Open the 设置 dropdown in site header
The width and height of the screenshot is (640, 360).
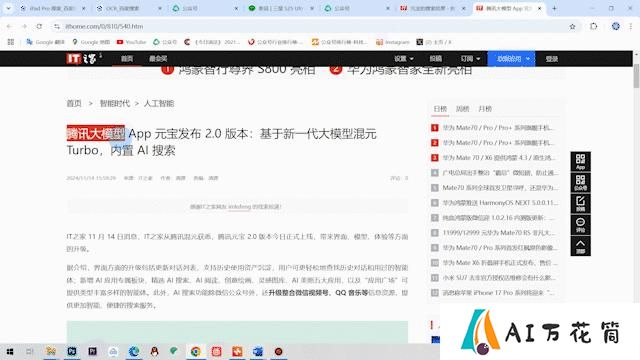[x=404, y=59]
